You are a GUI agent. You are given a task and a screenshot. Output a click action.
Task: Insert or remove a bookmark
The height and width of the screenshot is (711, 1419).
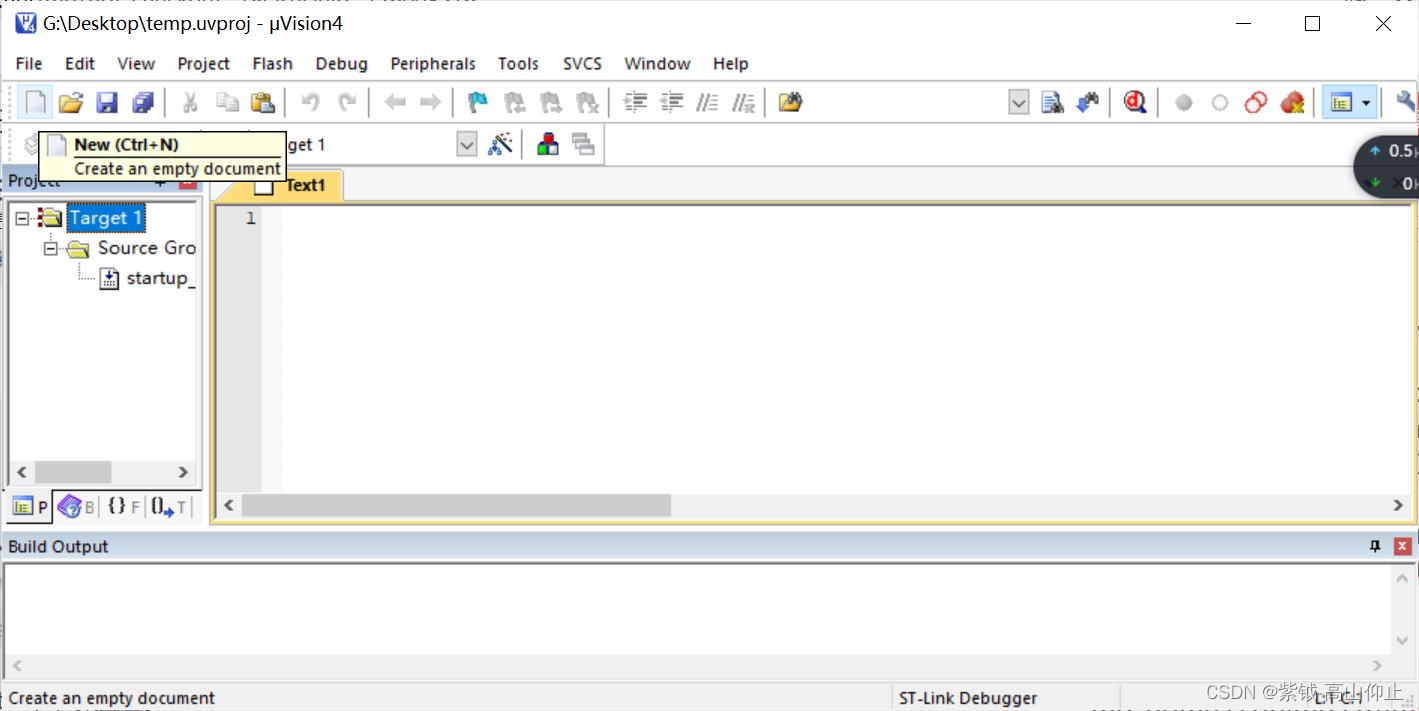click(479, 102)
